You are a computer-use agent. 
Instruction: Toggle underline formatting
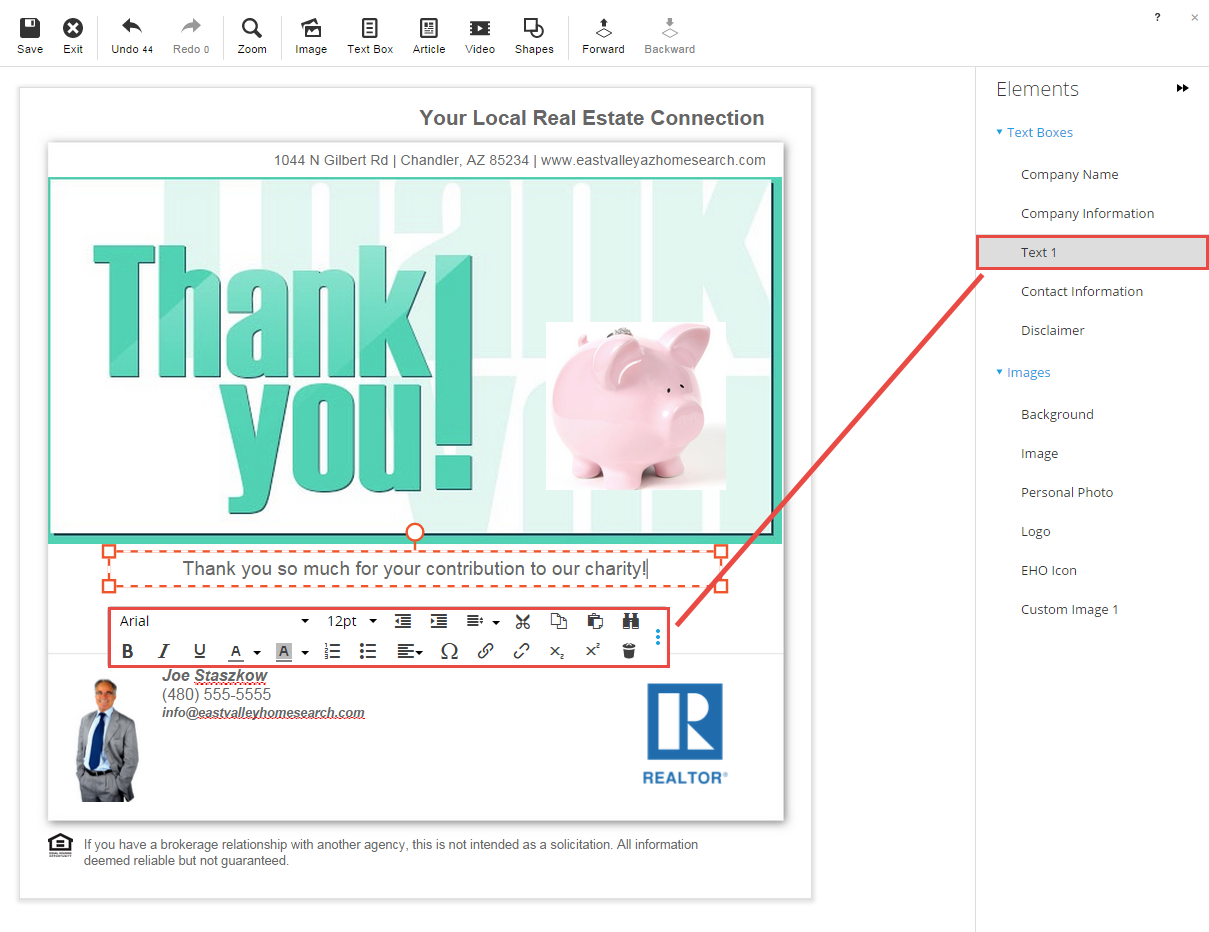coord(200,651)
